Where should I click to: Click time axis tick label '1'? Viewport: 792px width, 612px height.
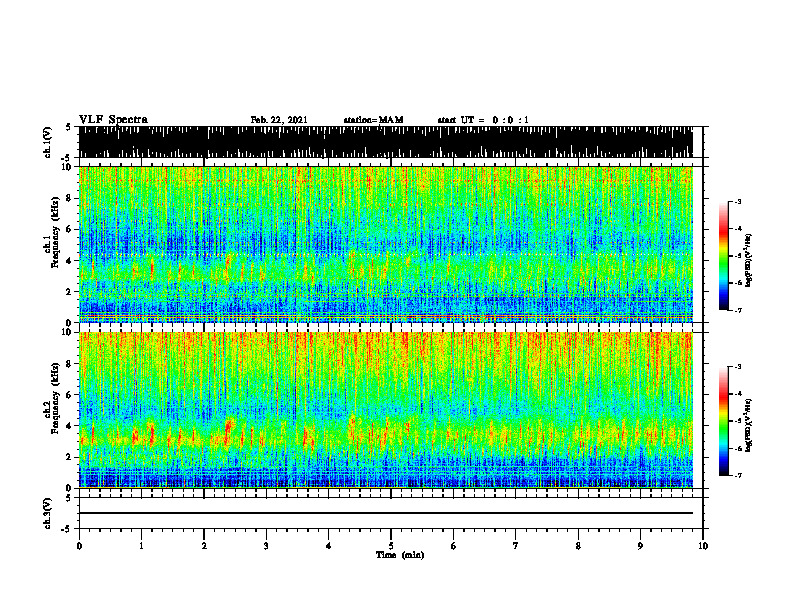[141, 546]
